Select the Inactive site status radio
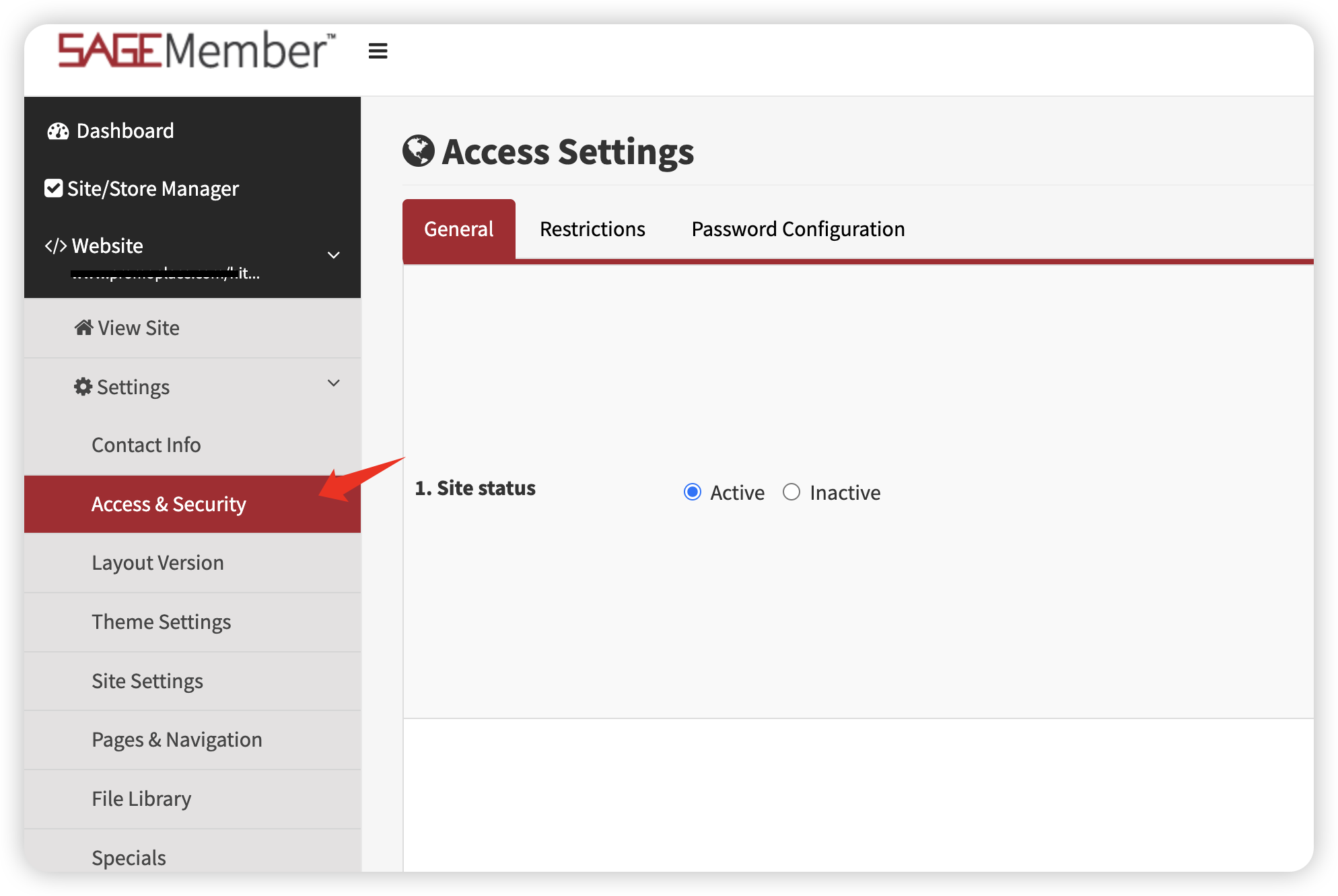 791,492
